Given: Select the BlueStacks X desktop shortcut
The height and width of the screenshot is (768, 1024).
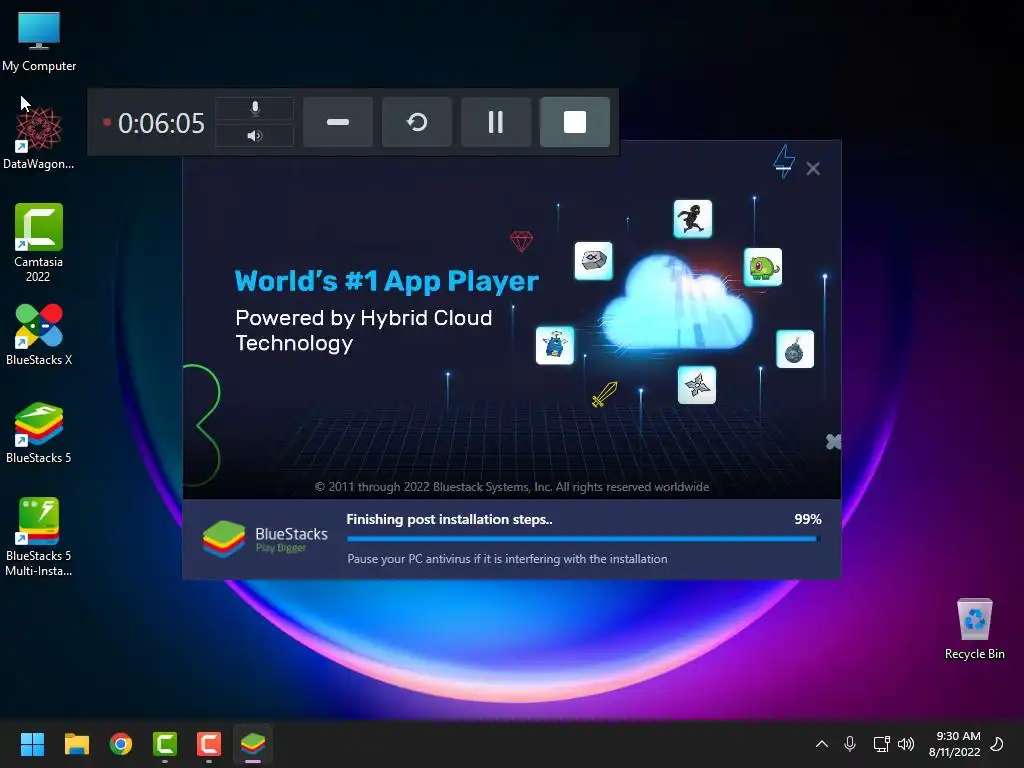Looking at the screenshot, I should [39, 334].
